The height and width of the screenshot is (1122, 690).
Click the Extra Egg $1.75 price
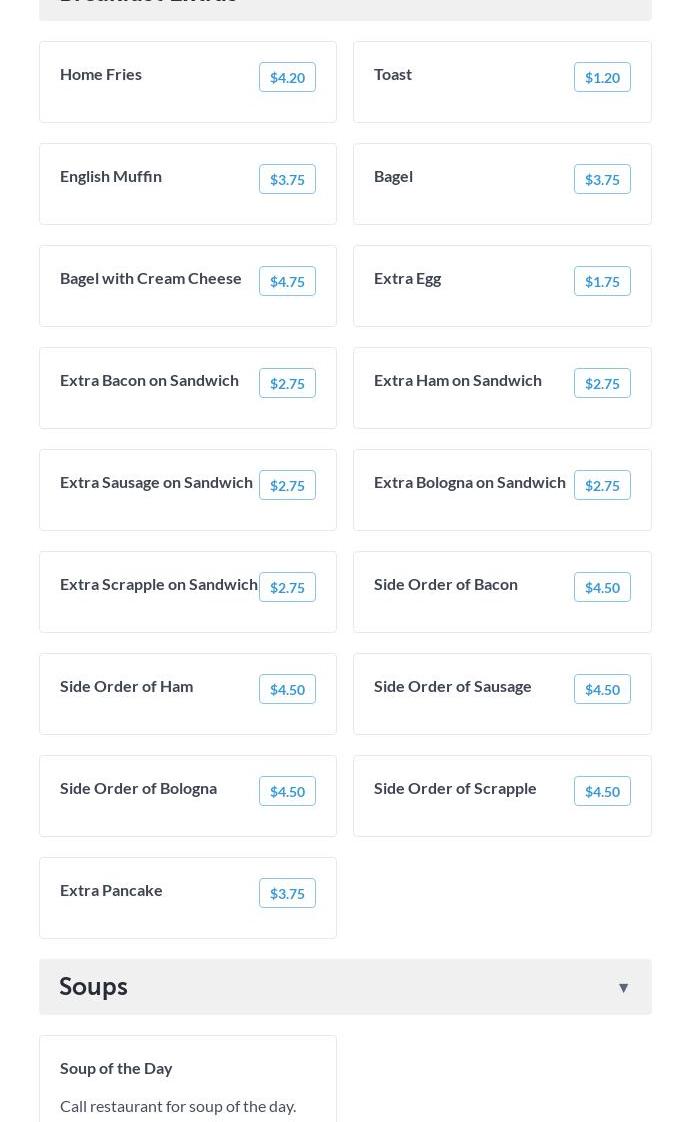pyautogui.click(x=602, y=282)
